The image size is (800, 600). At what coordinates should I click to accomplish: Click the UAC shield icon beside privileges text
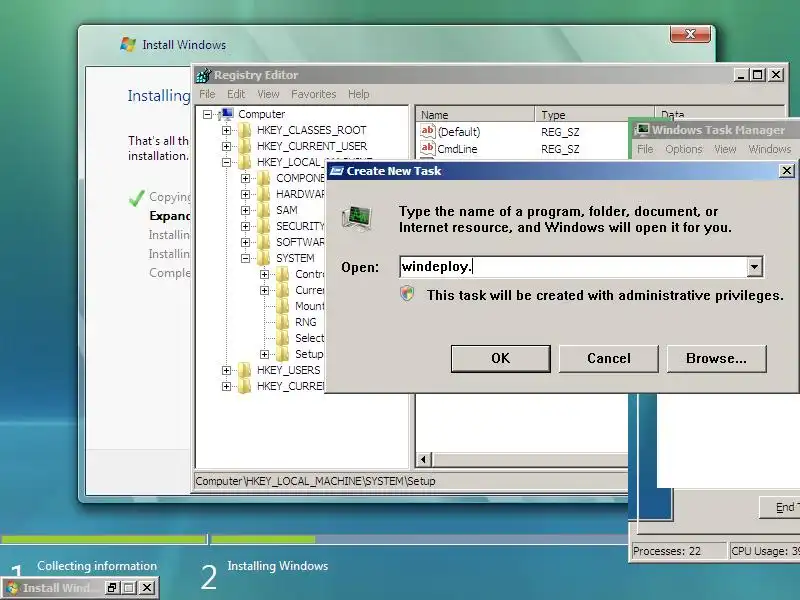pyautogui.click(x=407, y=294)
